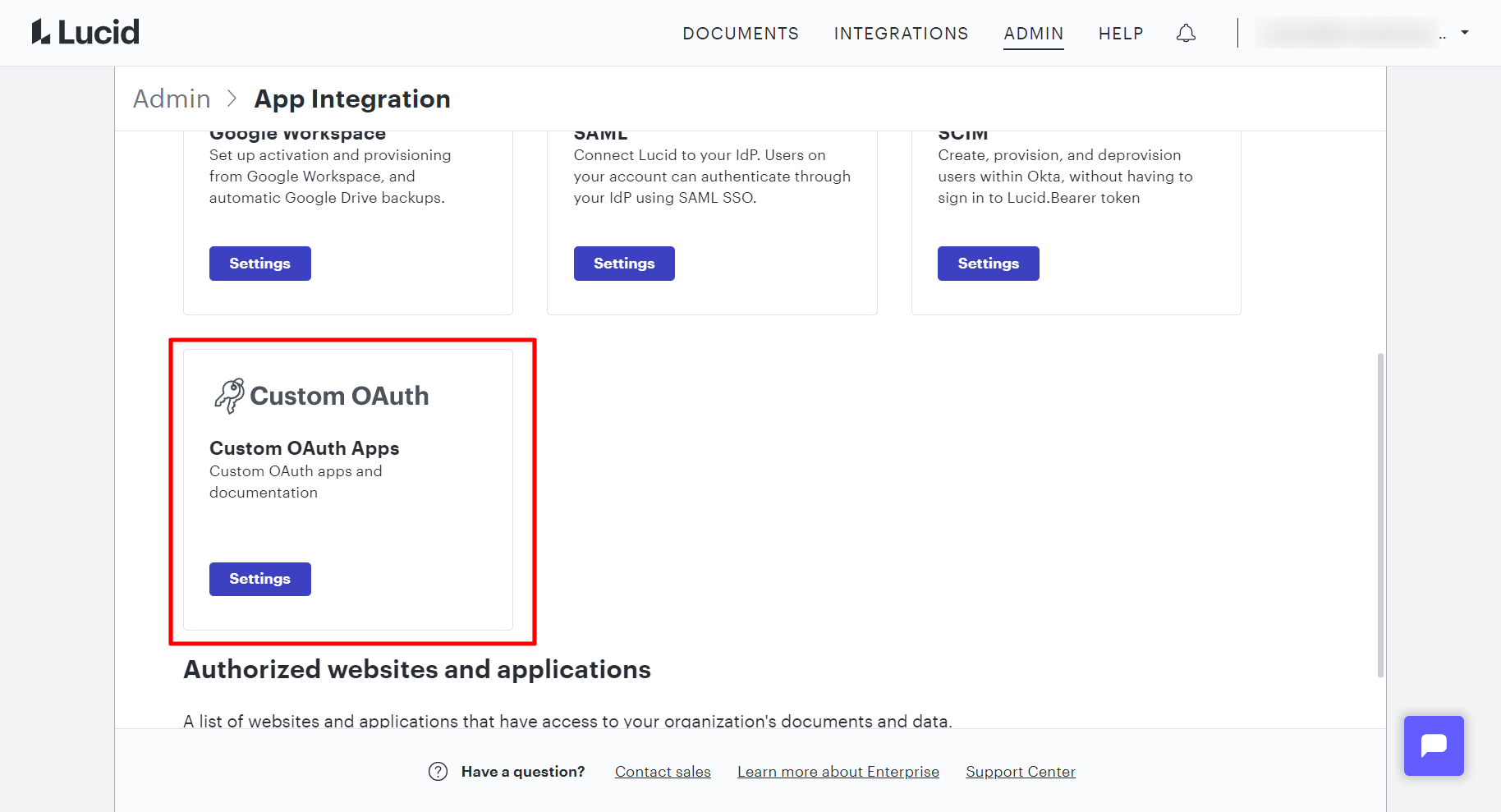The width and height of the screenshot is (1501, 812).
Task: Select the ADMIN menu item
Action: [1033, 34]
